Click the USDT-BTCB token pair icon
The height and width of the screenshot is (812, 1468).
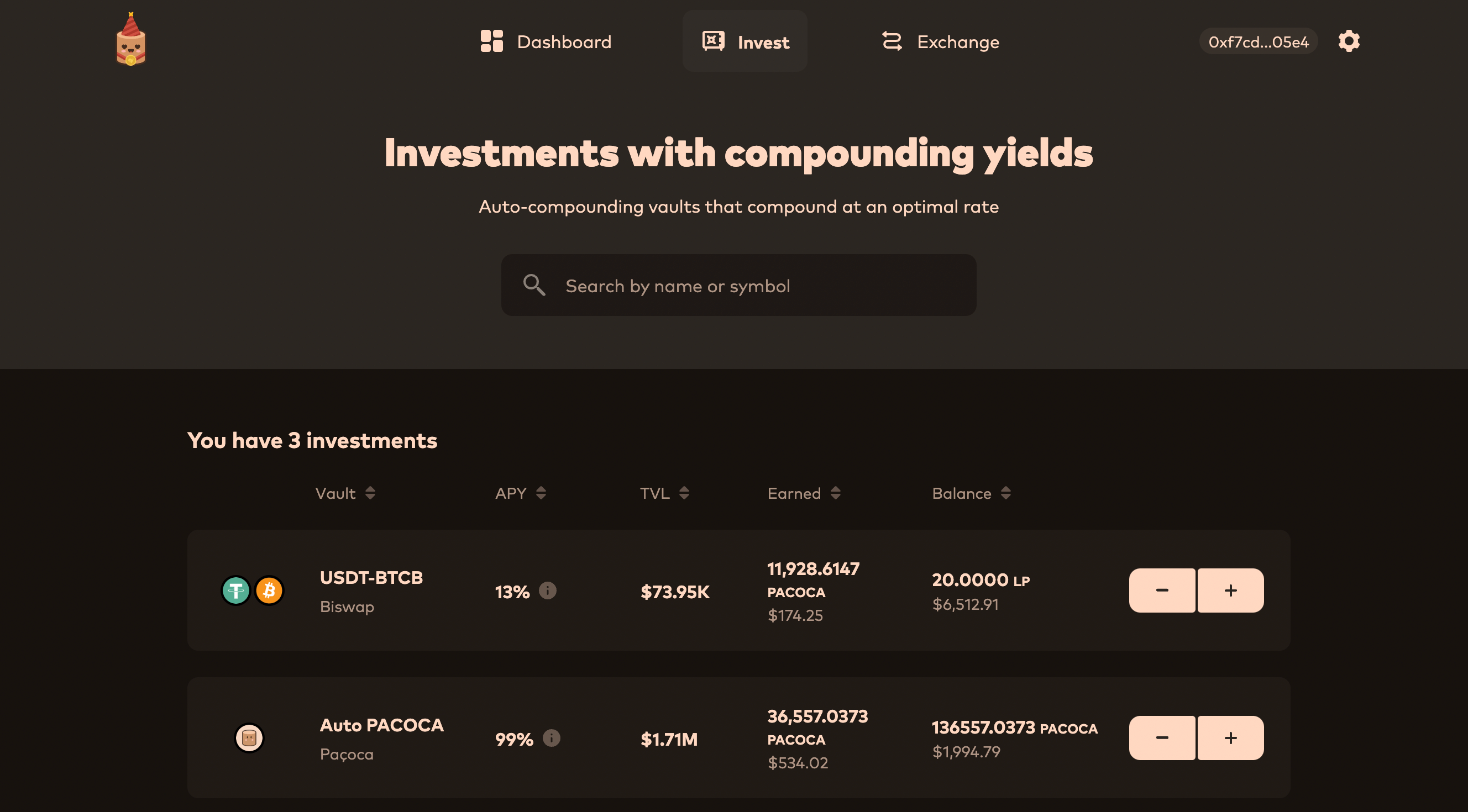pyautogui.click(x=253, y=590)
